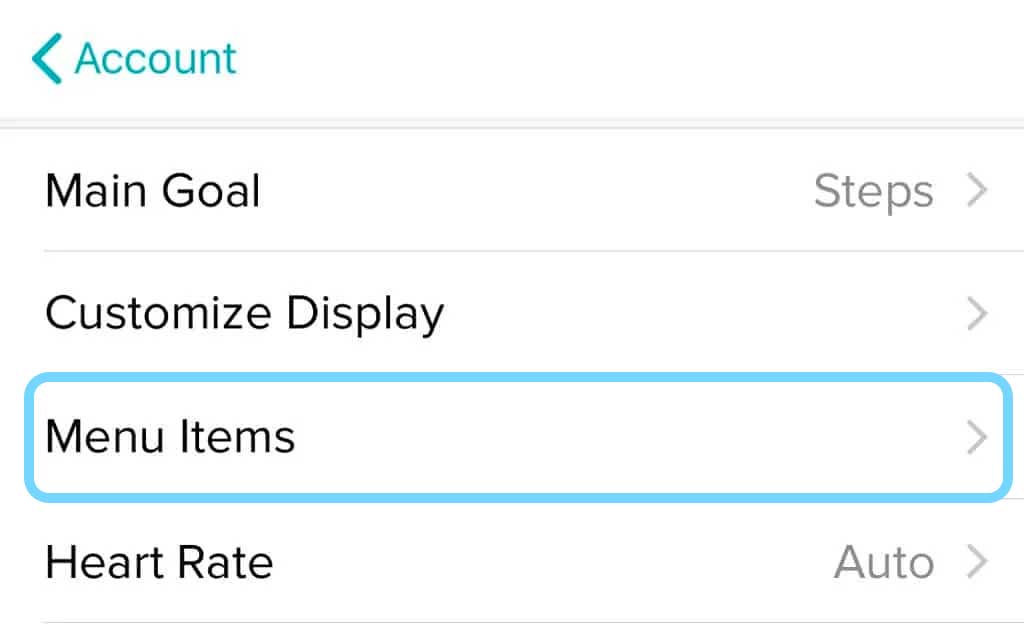Viewport: 1024px width, 632px height.
Task: Click the word Items in Menu Items
Action: click(x=237, y=437)
